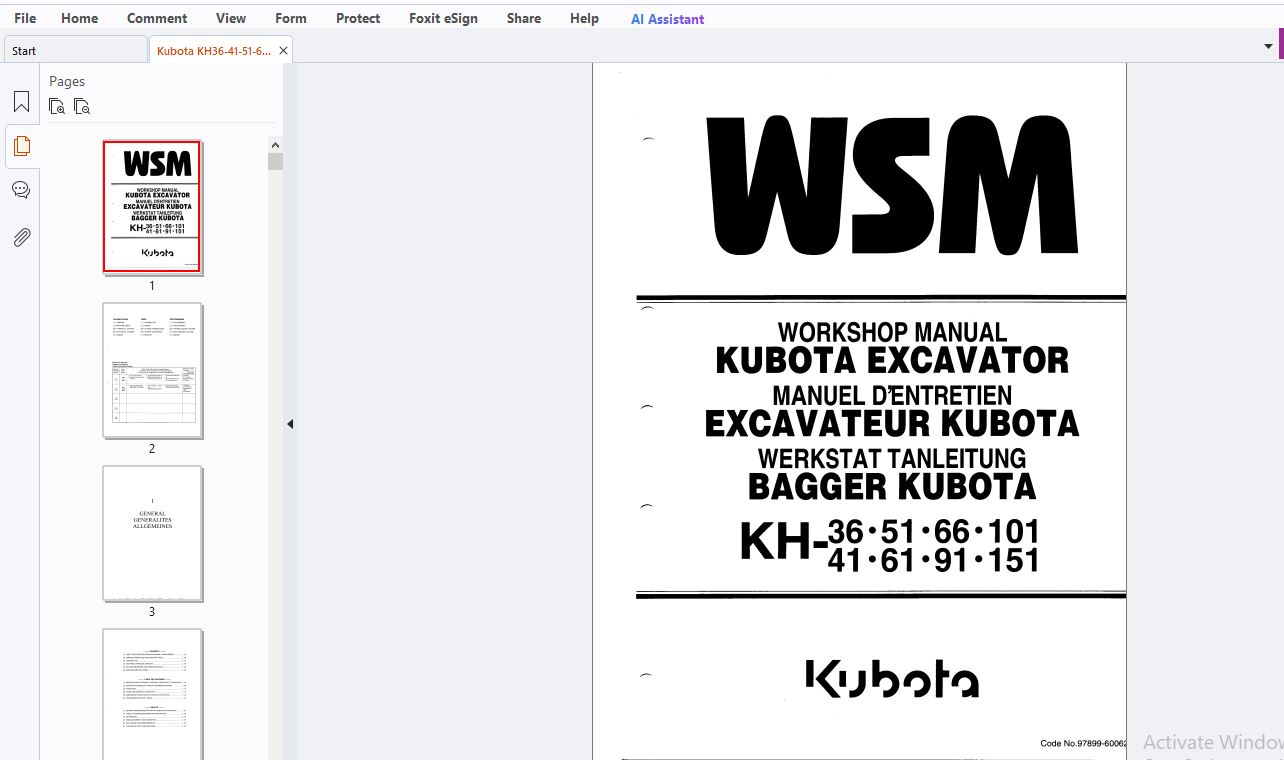Image resolution: width=1284 pixels, height=760 pixels.
Task: Open the Share ribbon tab
Action: (524, 18)
